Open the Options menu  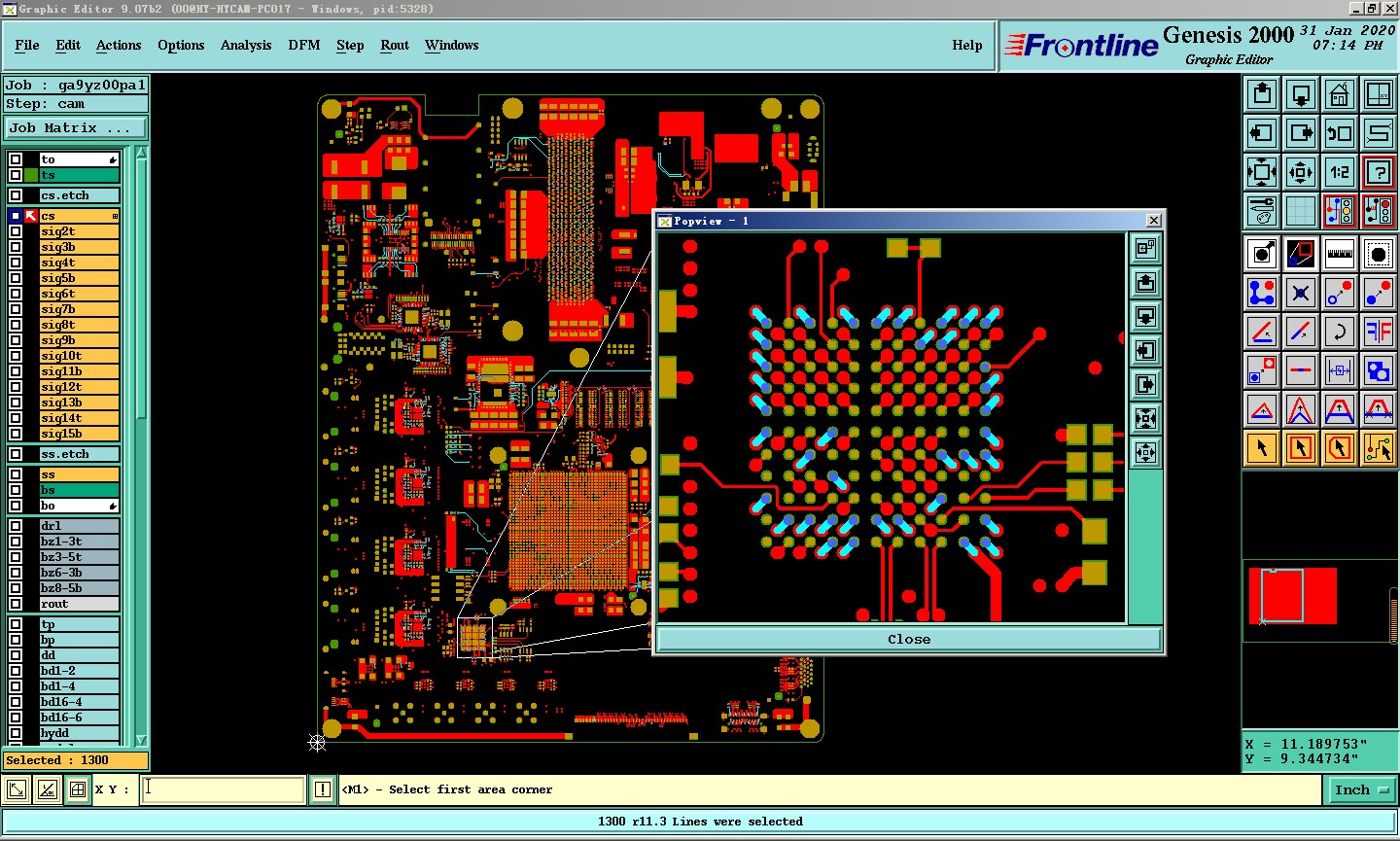[x=181, y=45]
